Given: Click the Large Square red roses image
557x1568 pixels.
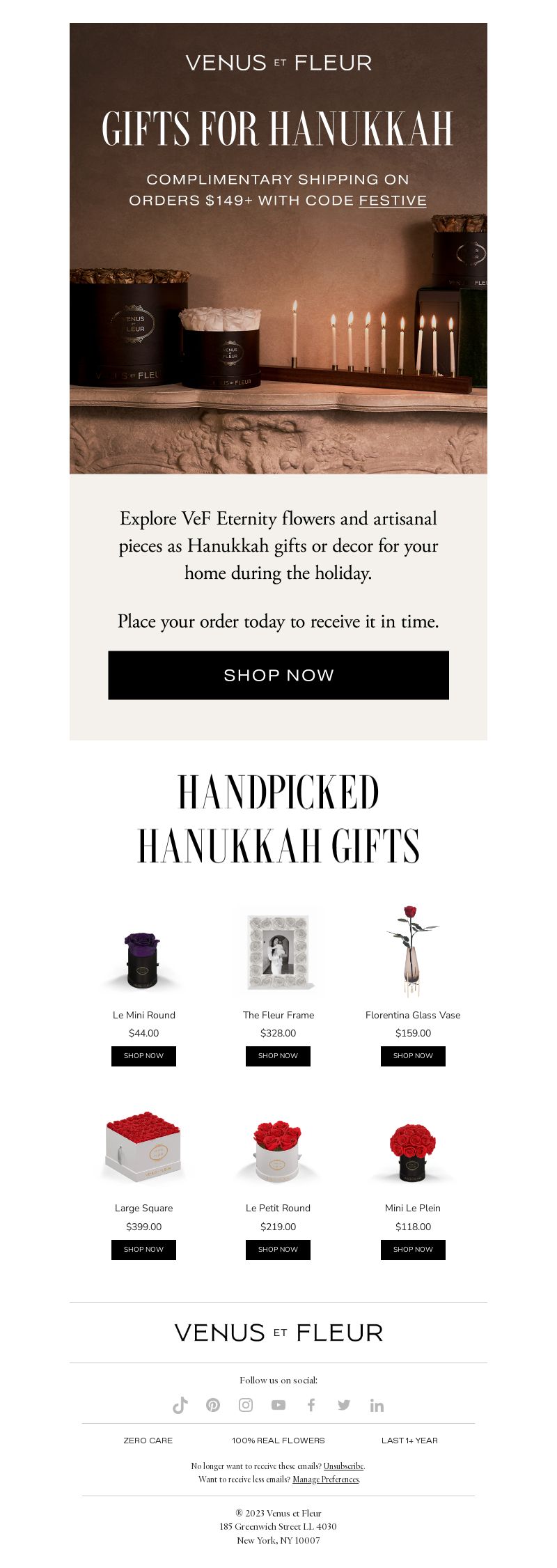Looking at the screenshot, I should point(143,1146).
